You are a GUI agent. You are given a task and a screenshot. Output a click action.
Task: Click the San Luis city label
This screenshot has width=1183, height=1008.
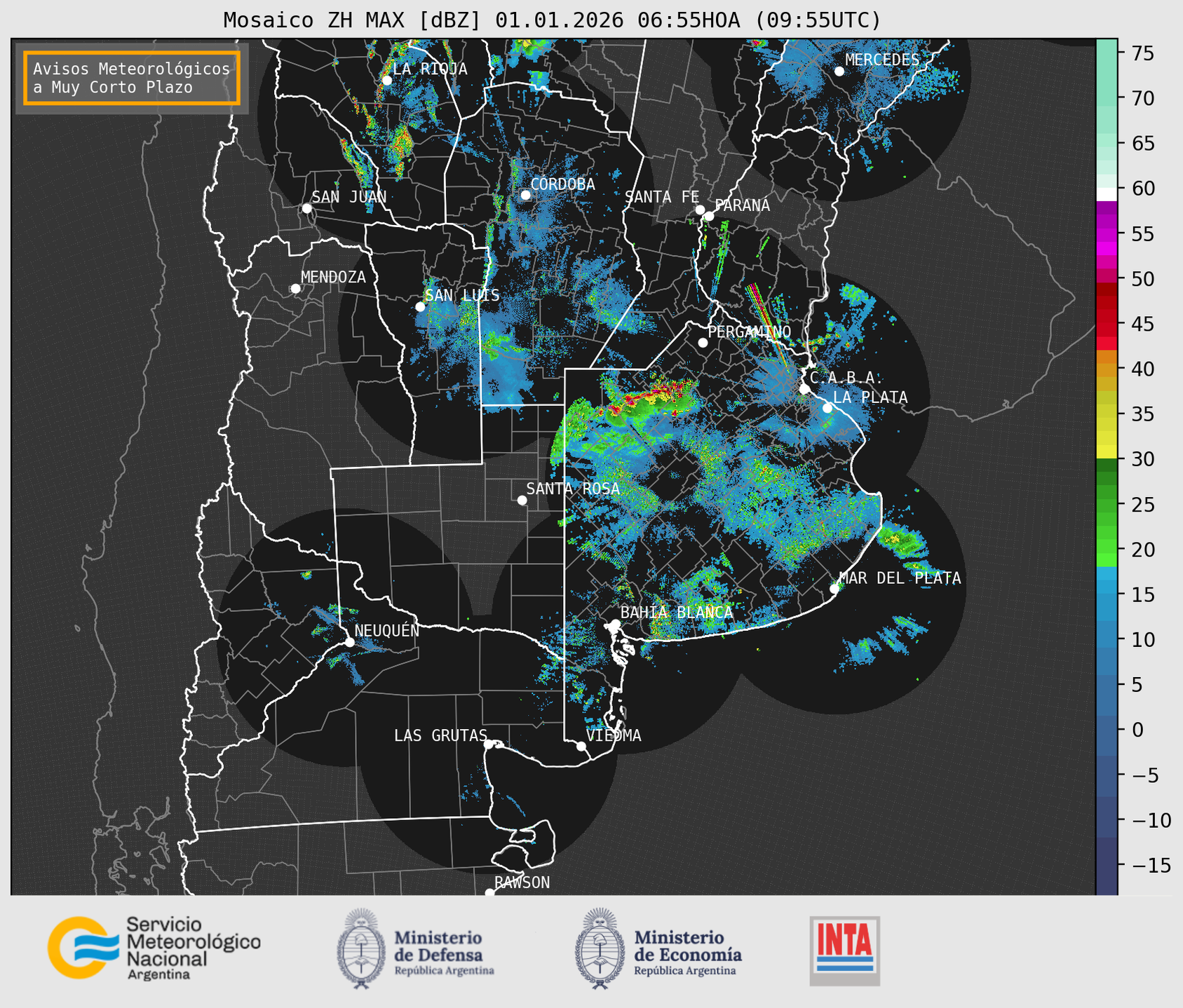coord(462,295)
